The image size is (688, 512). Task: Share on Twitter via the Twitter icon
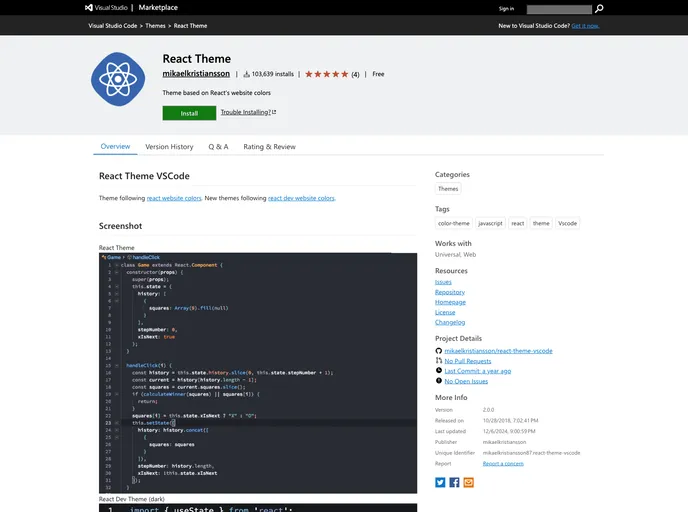pos(440,482)
